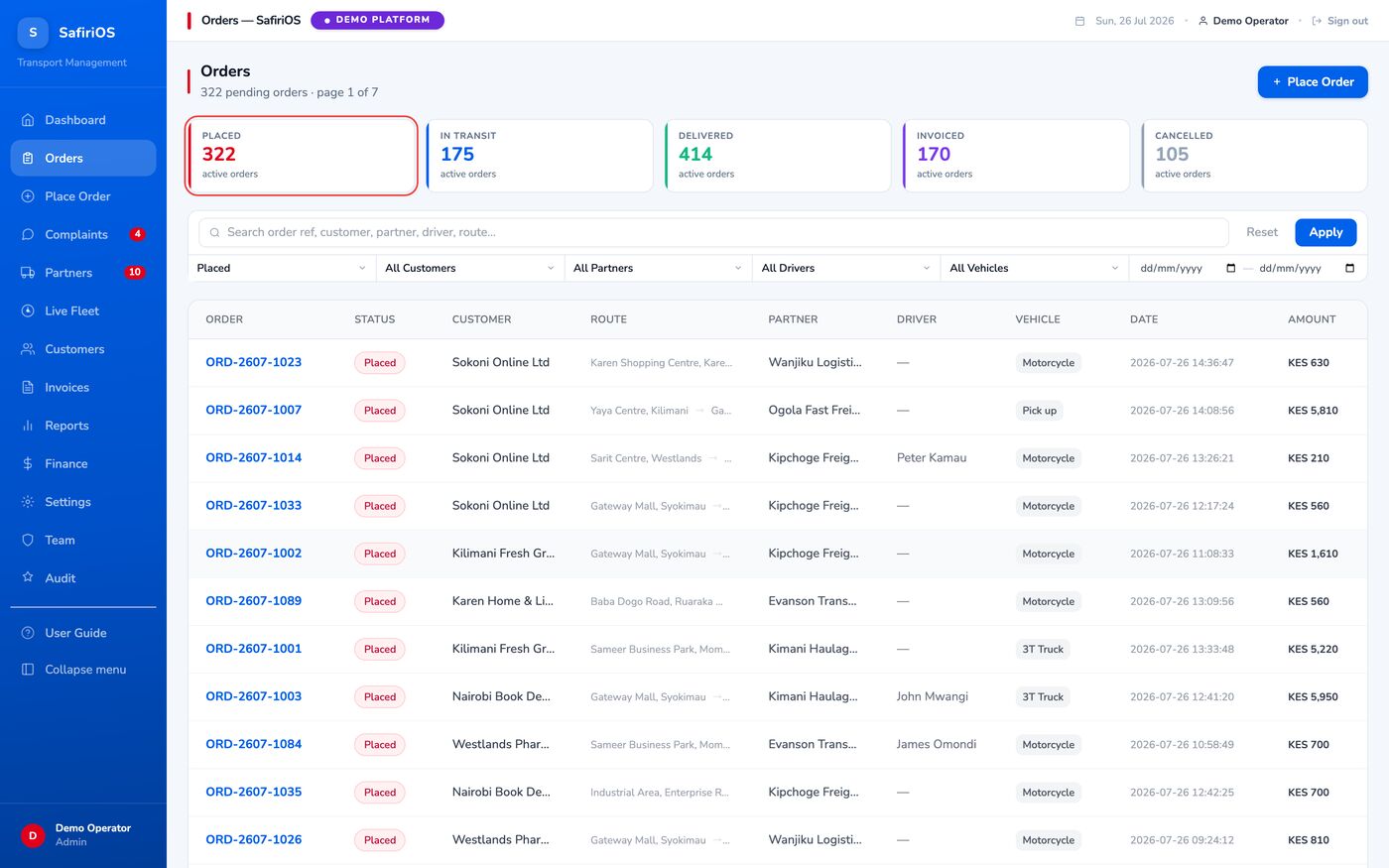The height and width of the screenshot is (868, 1389).
Task: Click the Finance dollar sign icon
Action: click(x=28, y=464)
